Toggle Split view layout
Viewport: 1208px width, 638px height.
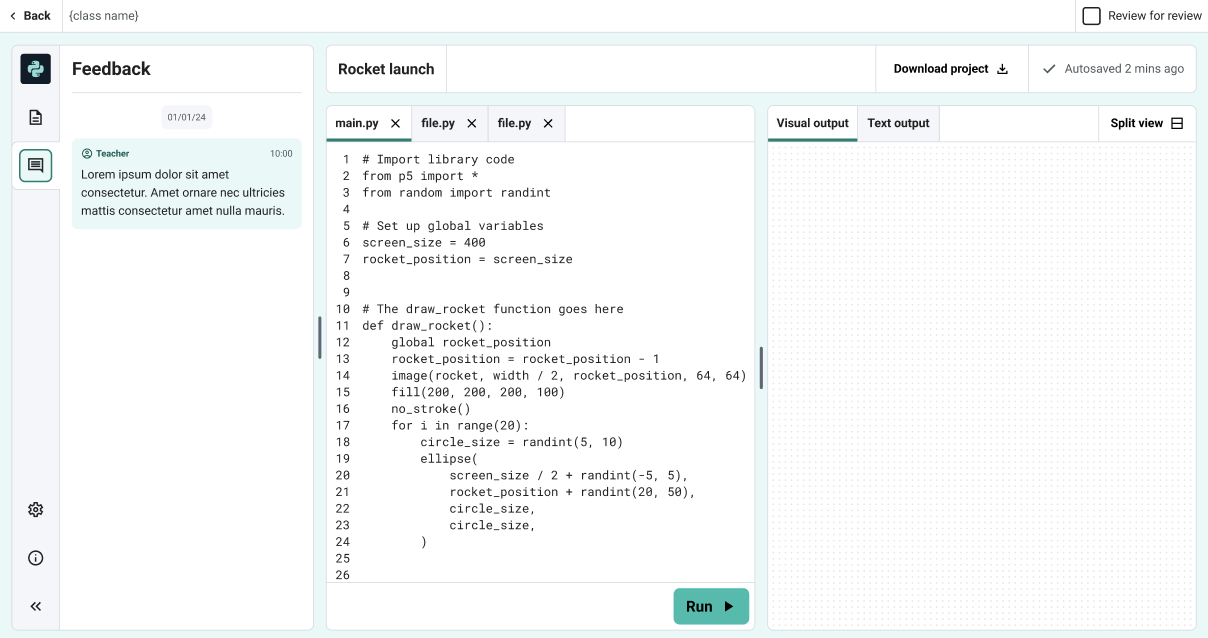pos(1146,124)
